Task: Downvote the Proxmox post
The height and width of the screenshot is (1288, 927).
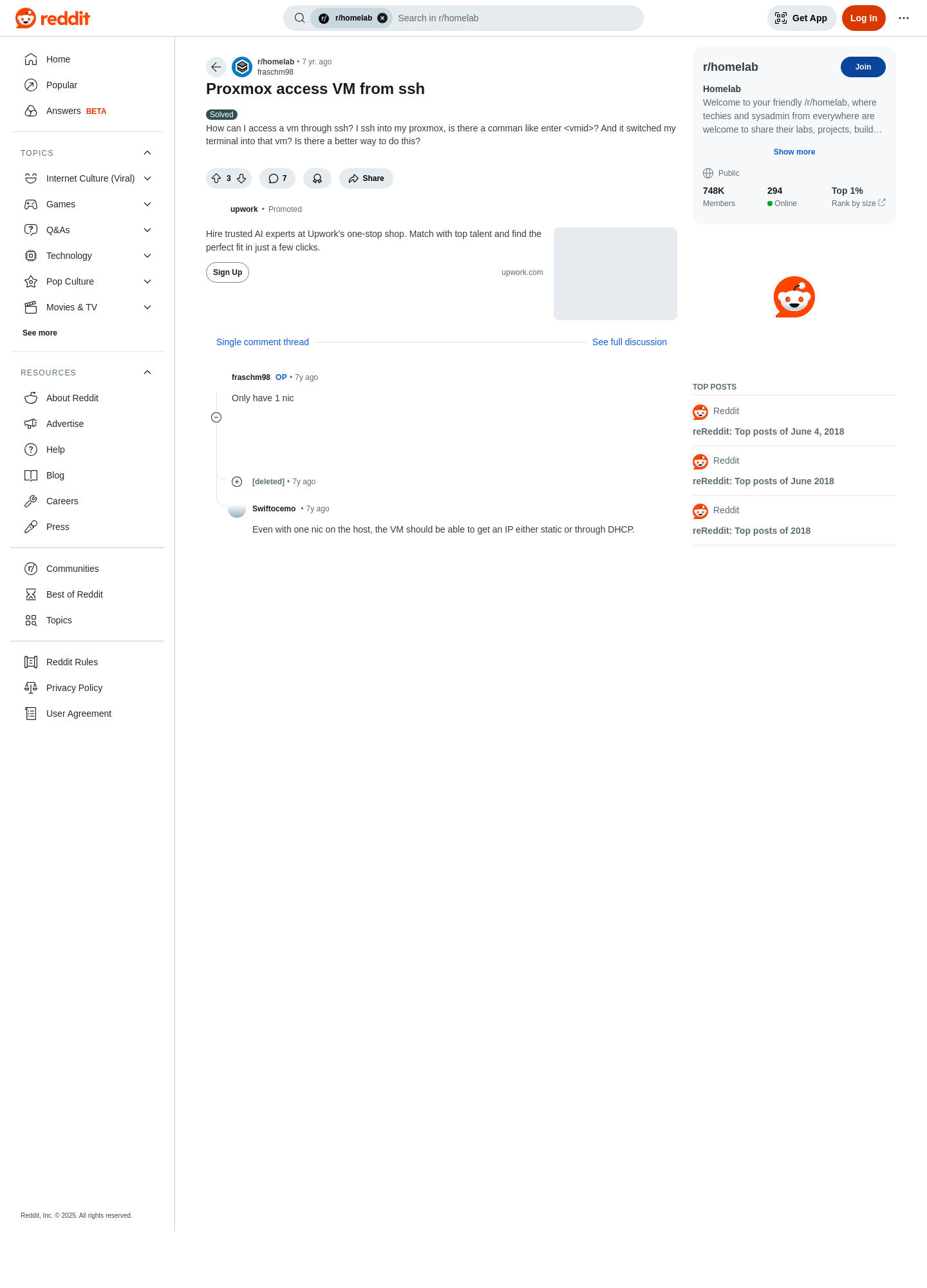Action: [x=241, y=178]
